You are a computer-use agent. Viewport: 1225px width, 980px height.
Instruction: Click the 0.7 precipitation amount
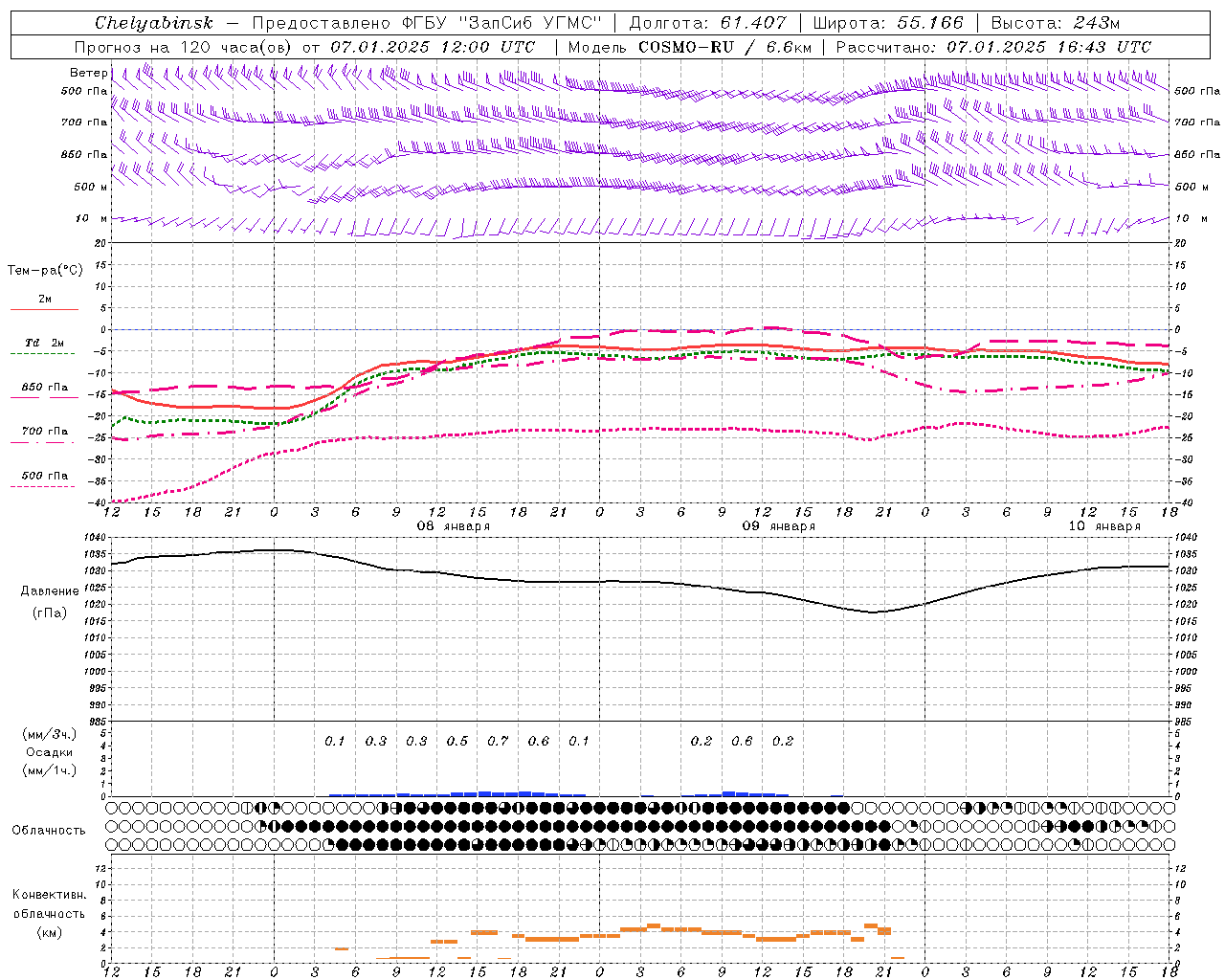[498, 741]
